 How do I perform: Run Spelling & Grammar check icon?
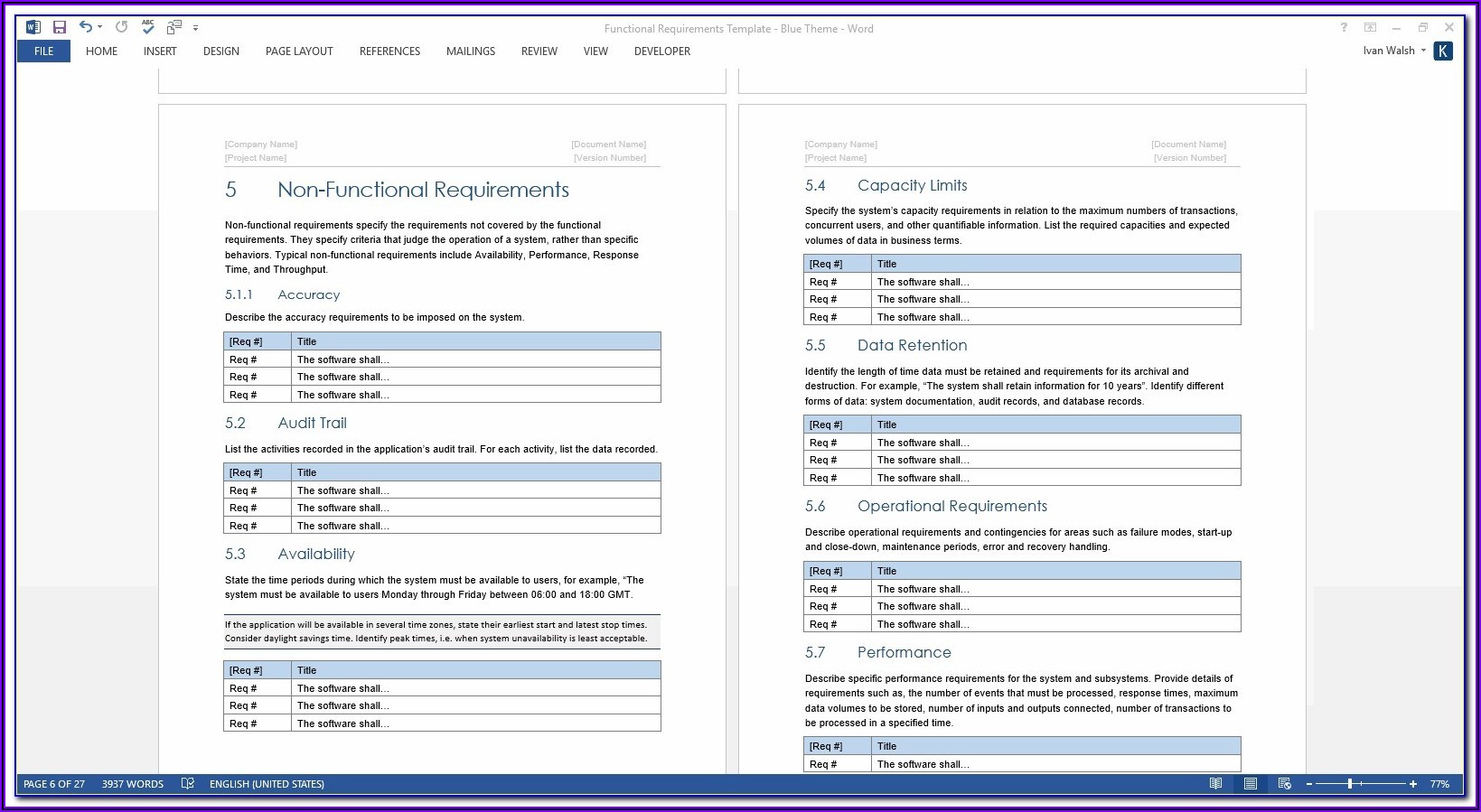148,27
